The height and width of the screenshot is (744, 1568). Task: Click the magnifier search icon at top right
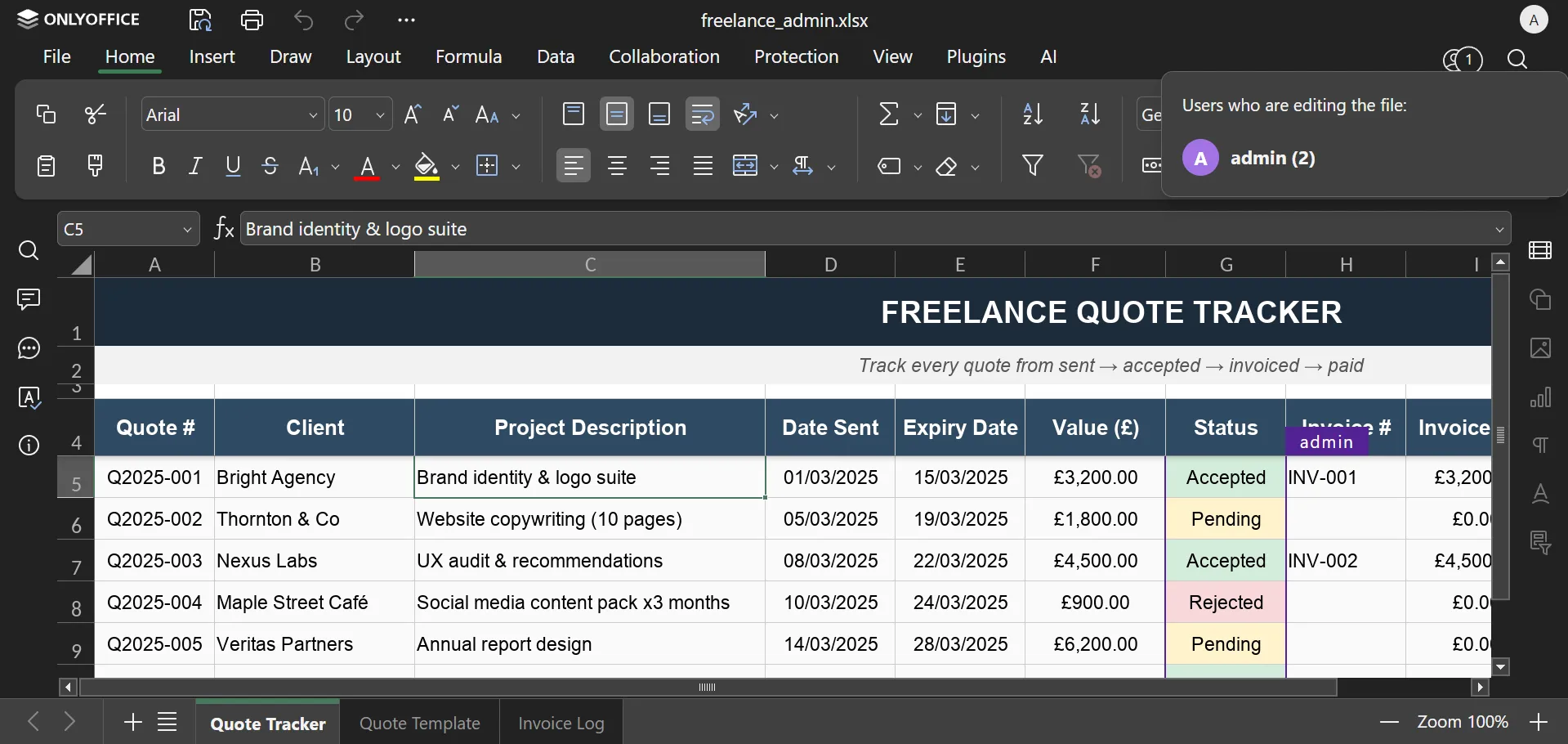coord(1518,60)
